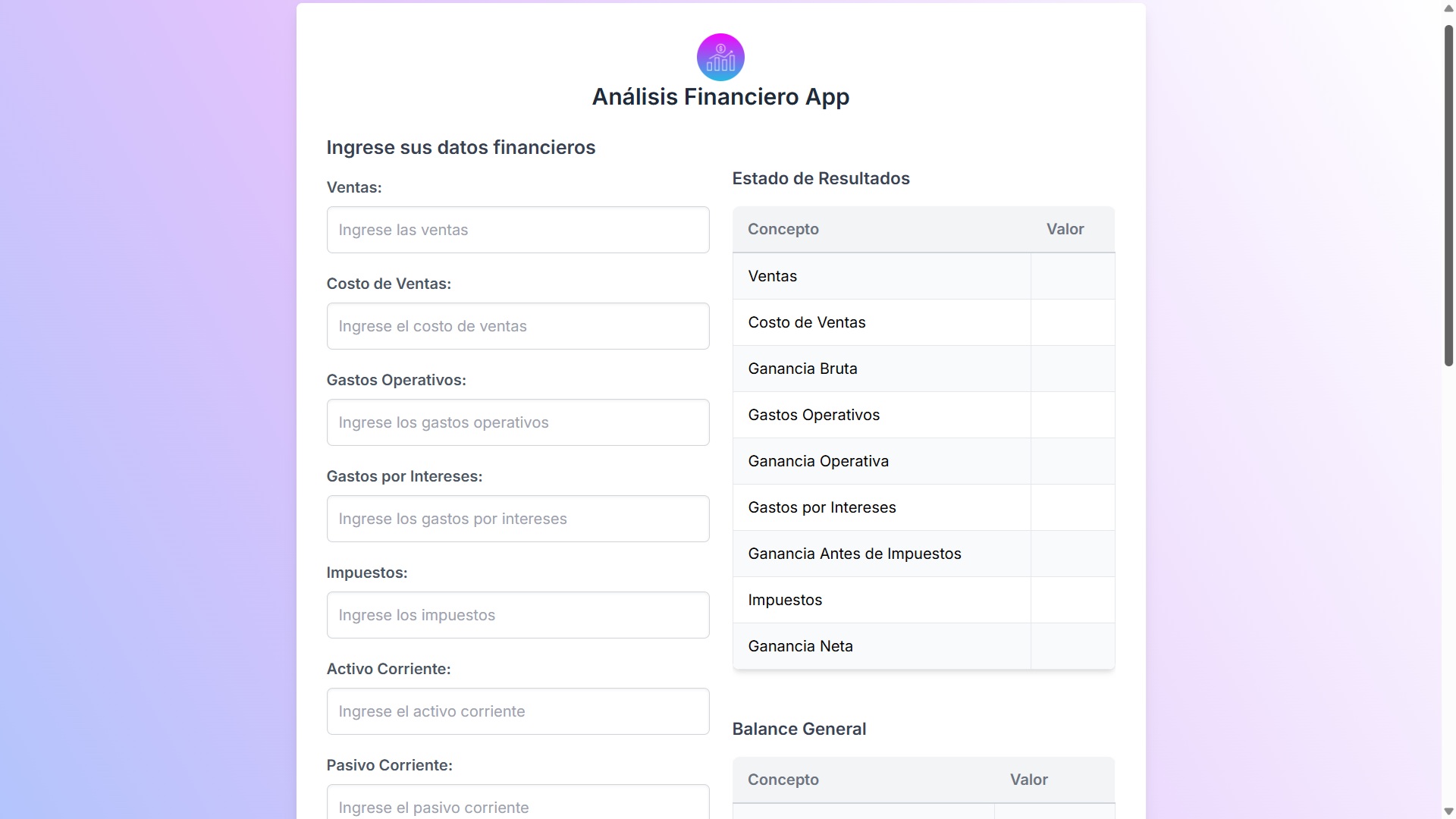
Task: Click the scrollbar down arrow
Action: 1448,811
